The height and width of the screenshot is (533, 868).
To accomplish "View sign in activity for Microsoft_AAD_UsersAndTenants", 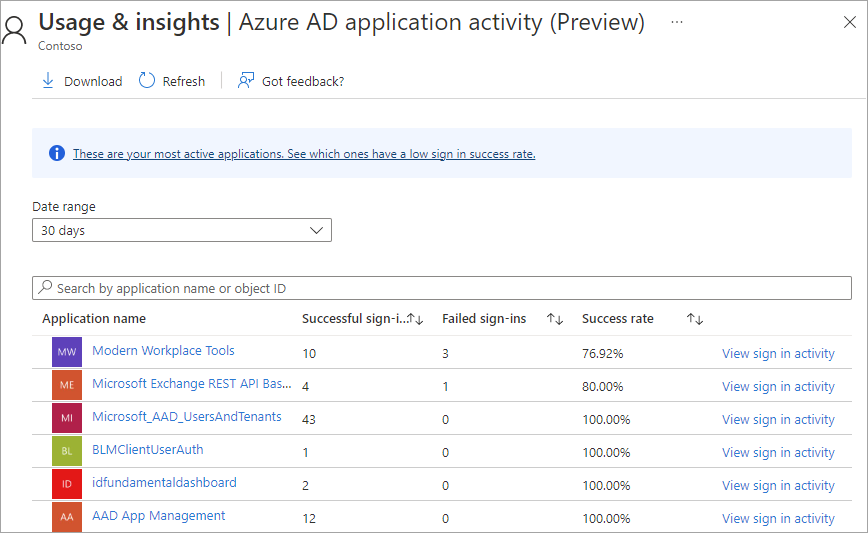I will tap(778, 420).
